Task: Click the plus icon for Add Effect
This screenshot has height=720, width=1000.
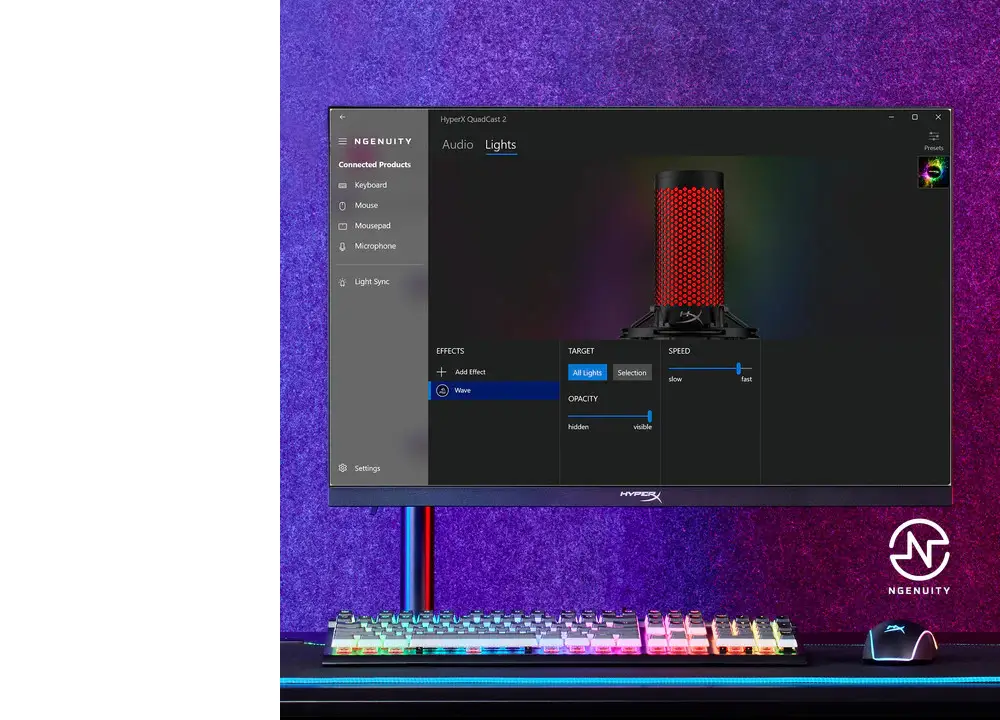Action: pyautogui.click(x=441, y=372)
